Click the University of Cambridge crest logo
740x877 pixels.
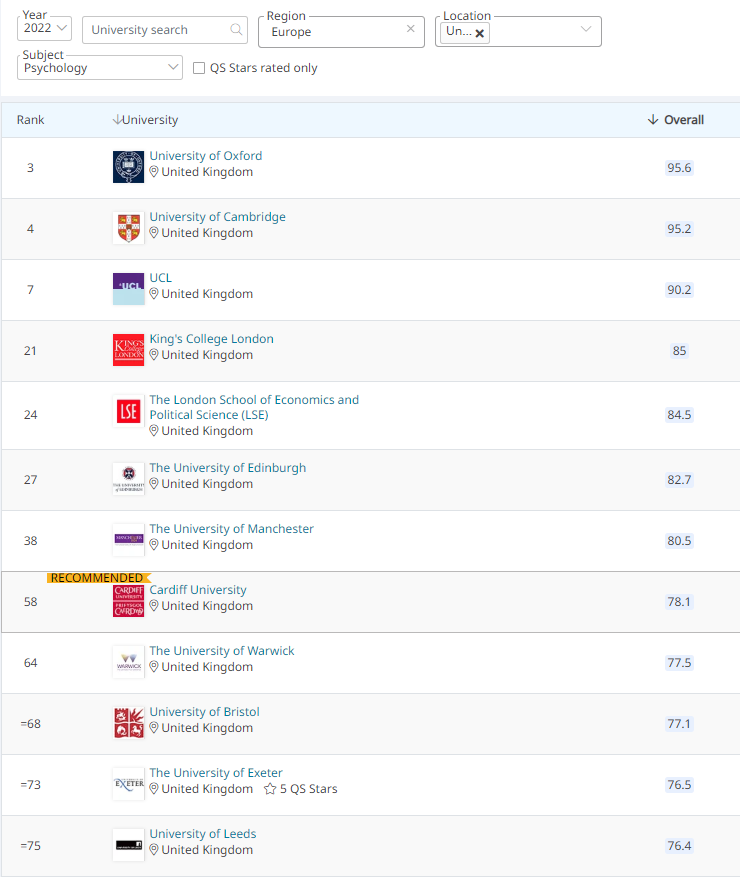click(x=129, y=228)
